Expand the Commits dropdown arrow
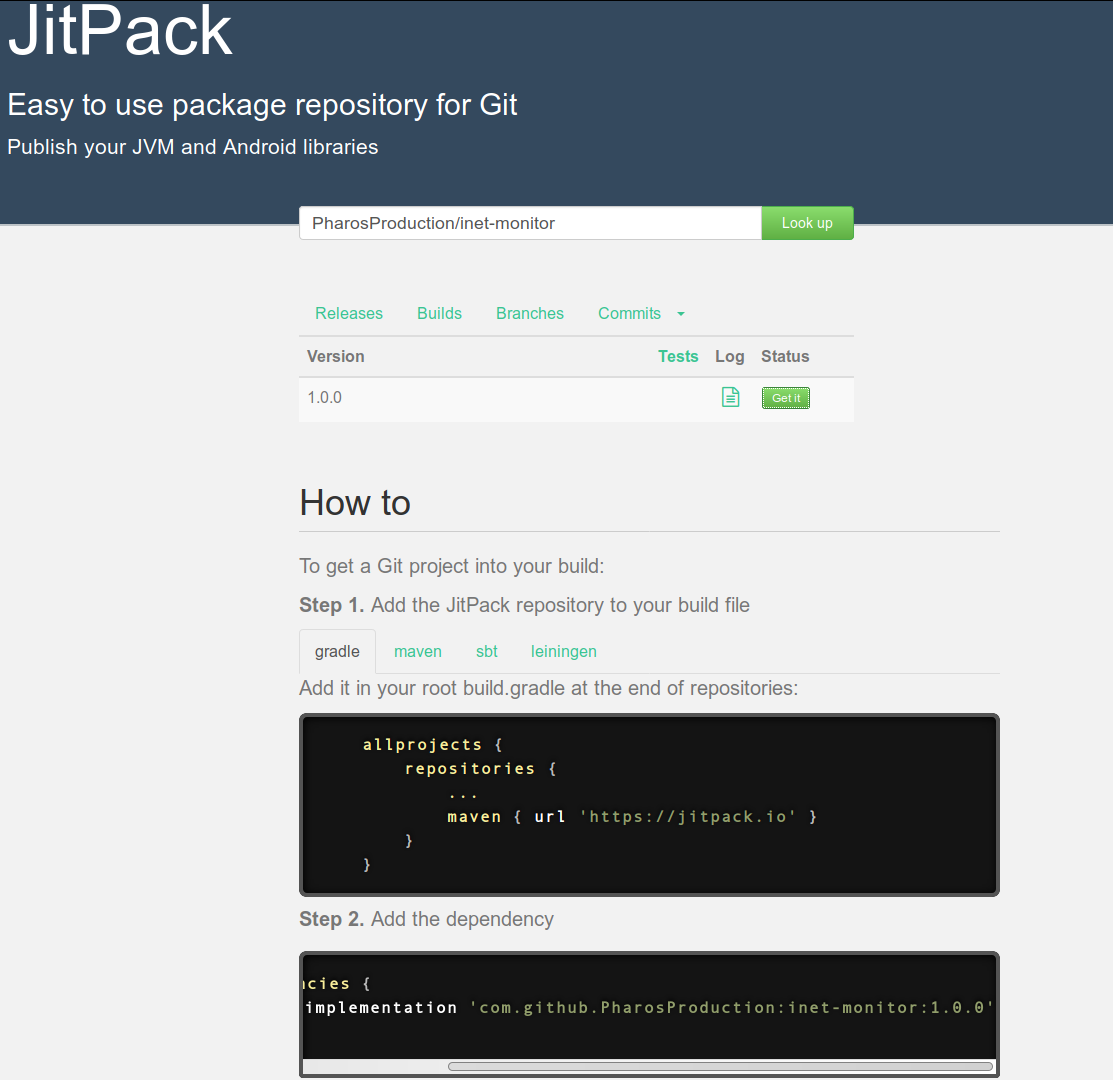 click(x=681, y=314)
